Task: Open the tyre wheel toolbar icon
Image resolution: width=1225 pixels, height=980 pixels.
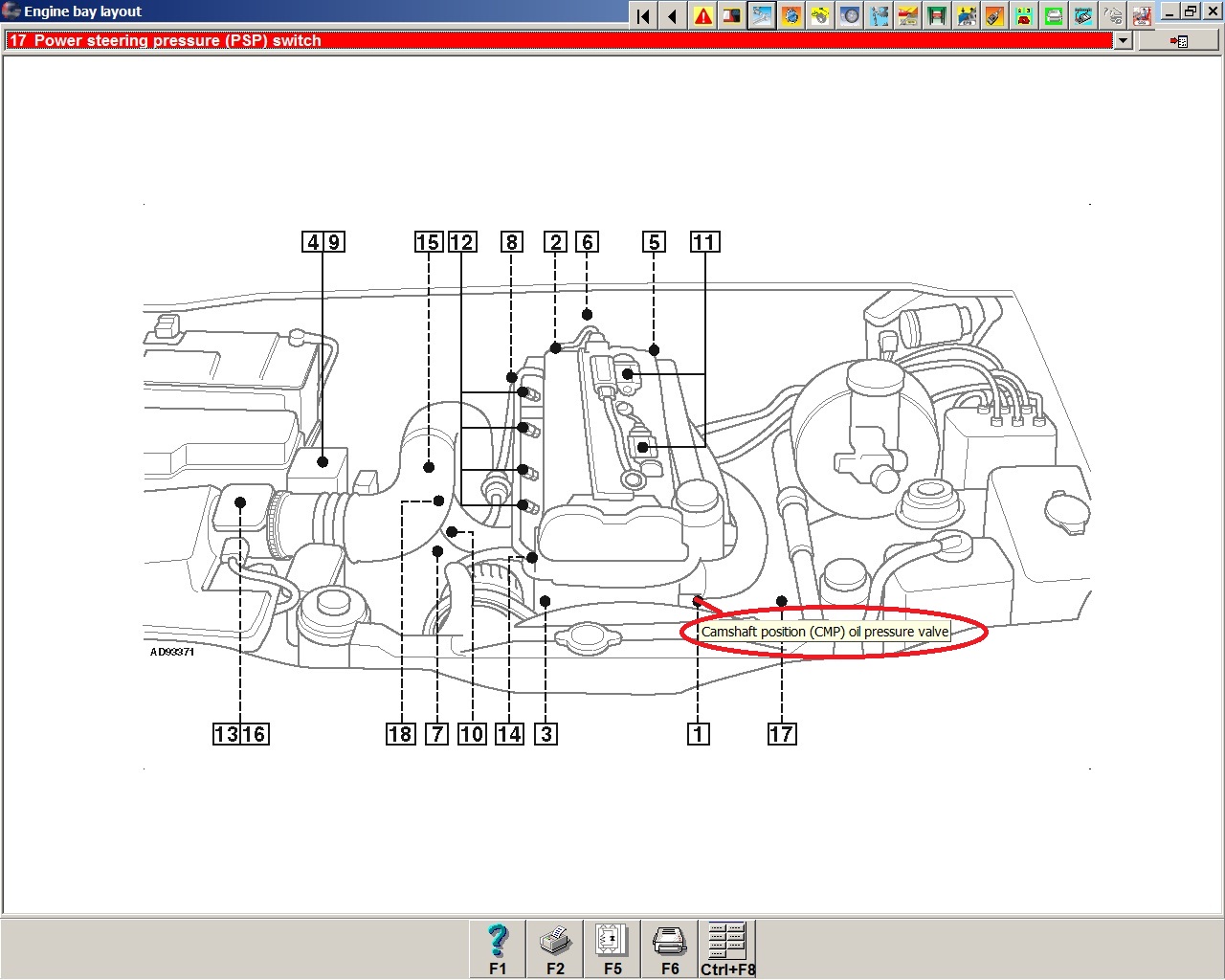Action: coord(849,15)
